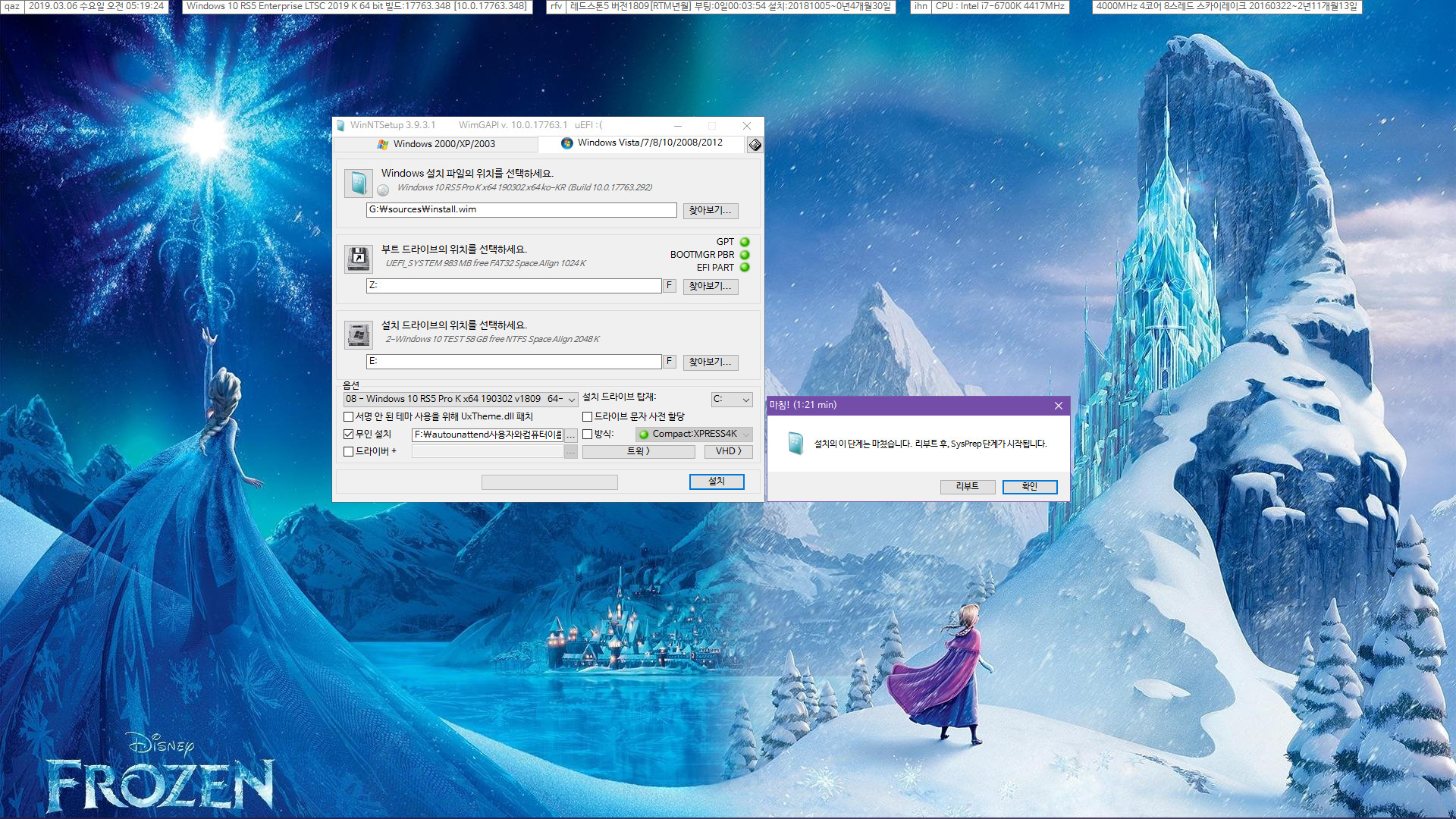This screenshot has width=1456, height=819.
Task: Click the boot drive floppy disk icon
Action: click(x=358, y=259)
